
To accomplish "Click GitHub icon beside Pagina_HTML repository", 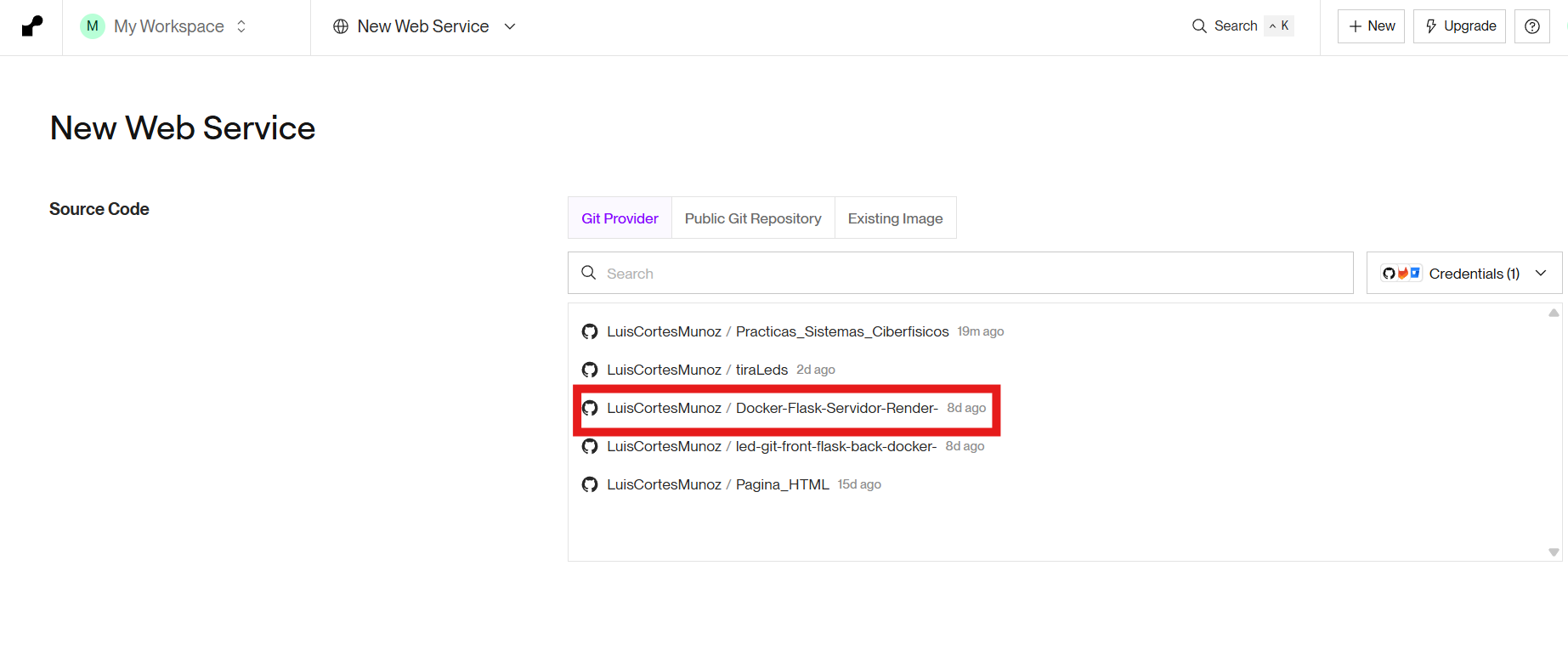I will point(590,484).
